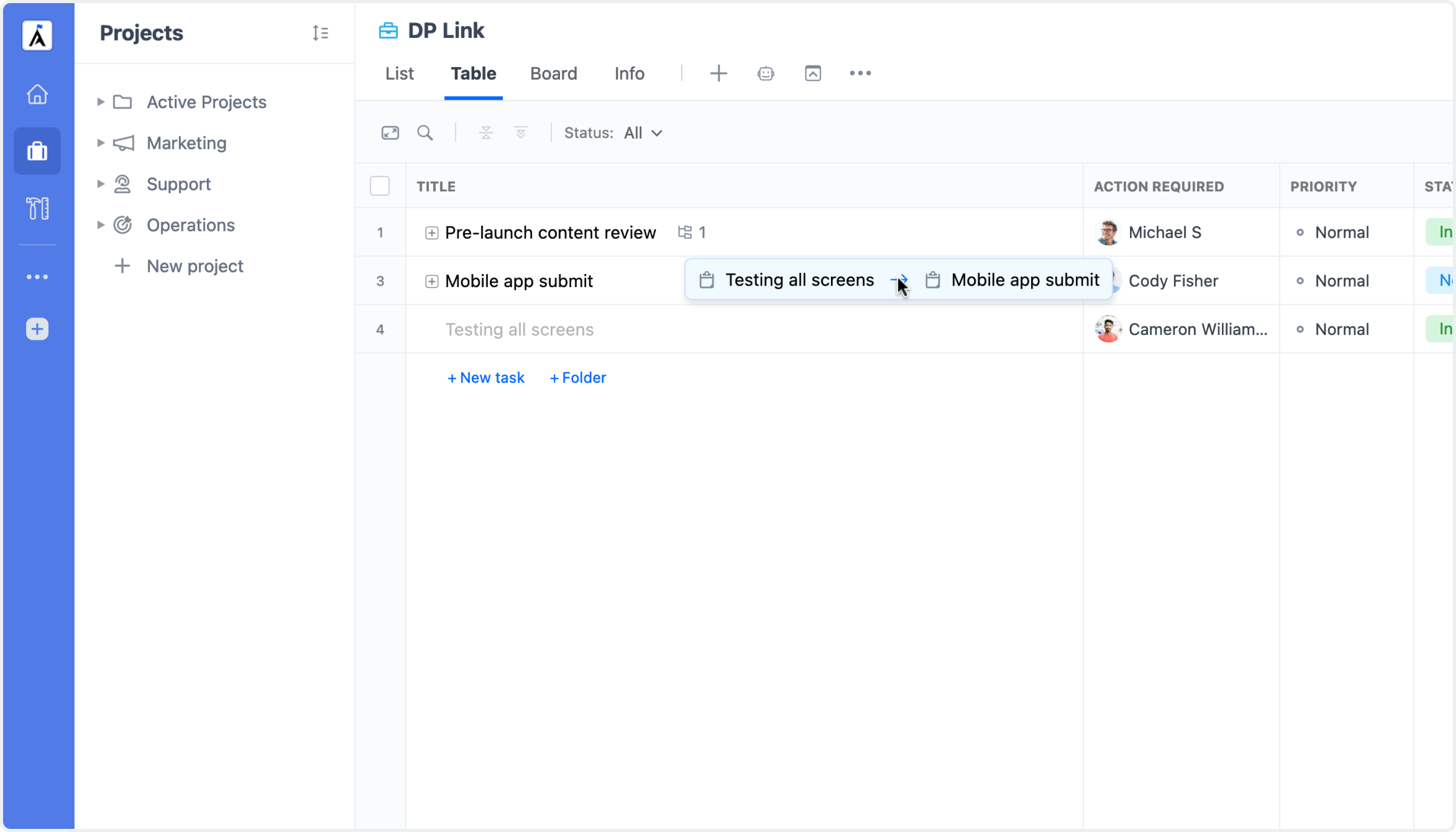Viewport: 1456px width, 832px height.
Task: Switch to the Board tab
Action: click(x=553, y=74)
